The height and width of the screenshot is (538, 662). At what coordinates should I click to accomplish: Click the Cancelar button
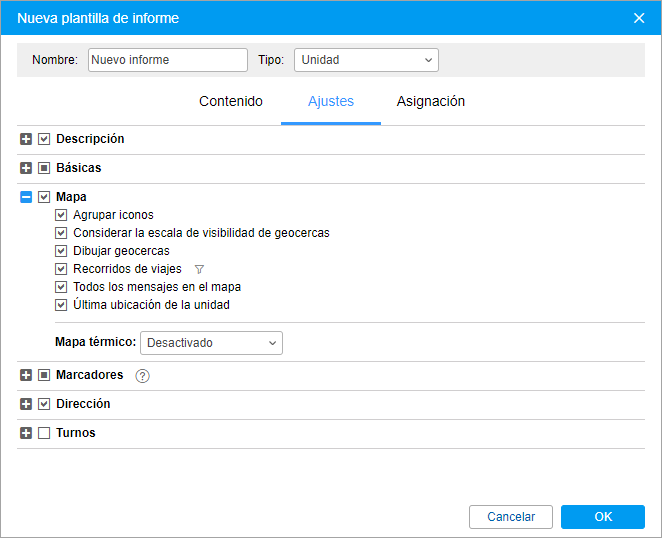coord(511,517)
